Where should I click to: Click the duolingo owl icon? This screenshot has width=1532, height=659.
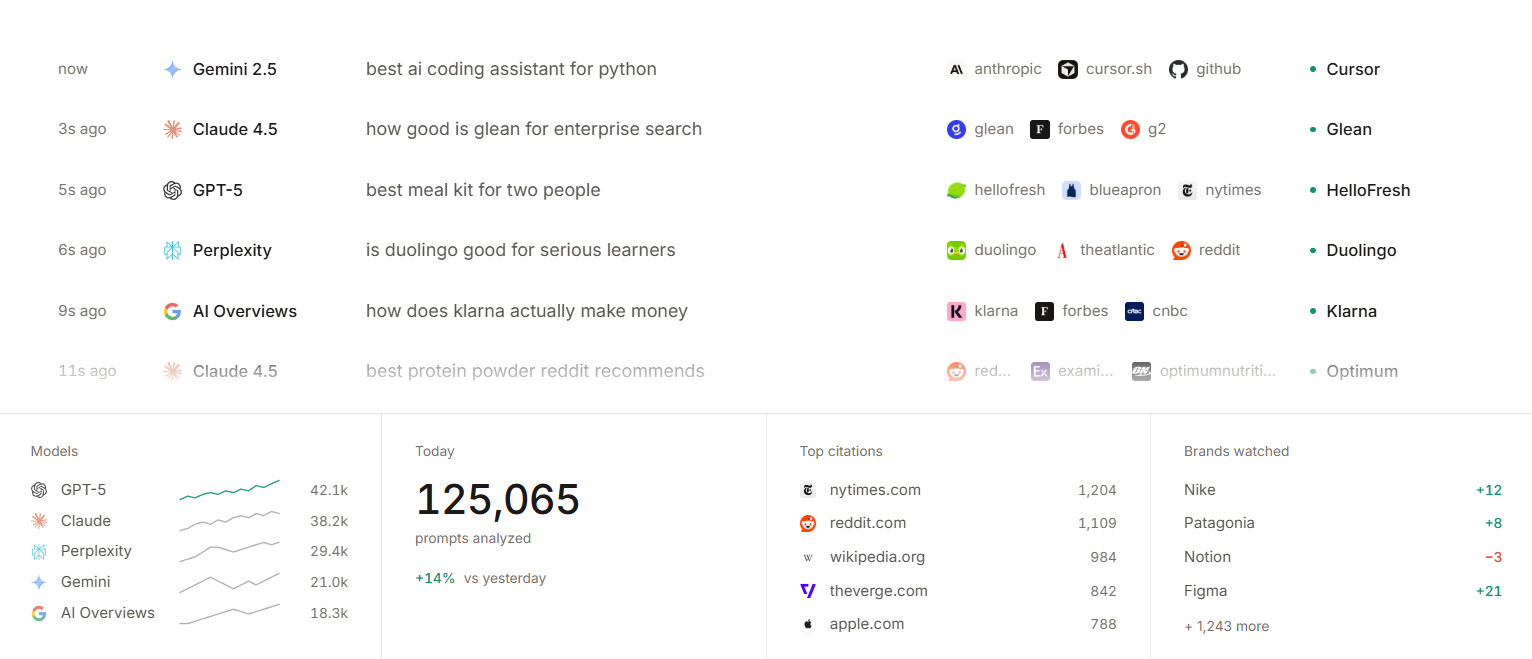click(956, 250)
